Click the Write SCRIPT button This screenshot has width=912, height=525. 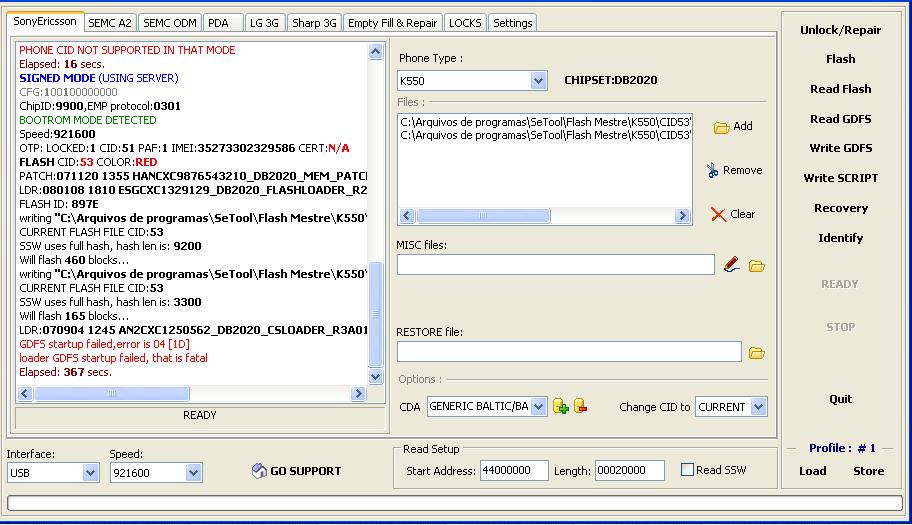click(840, 178)
